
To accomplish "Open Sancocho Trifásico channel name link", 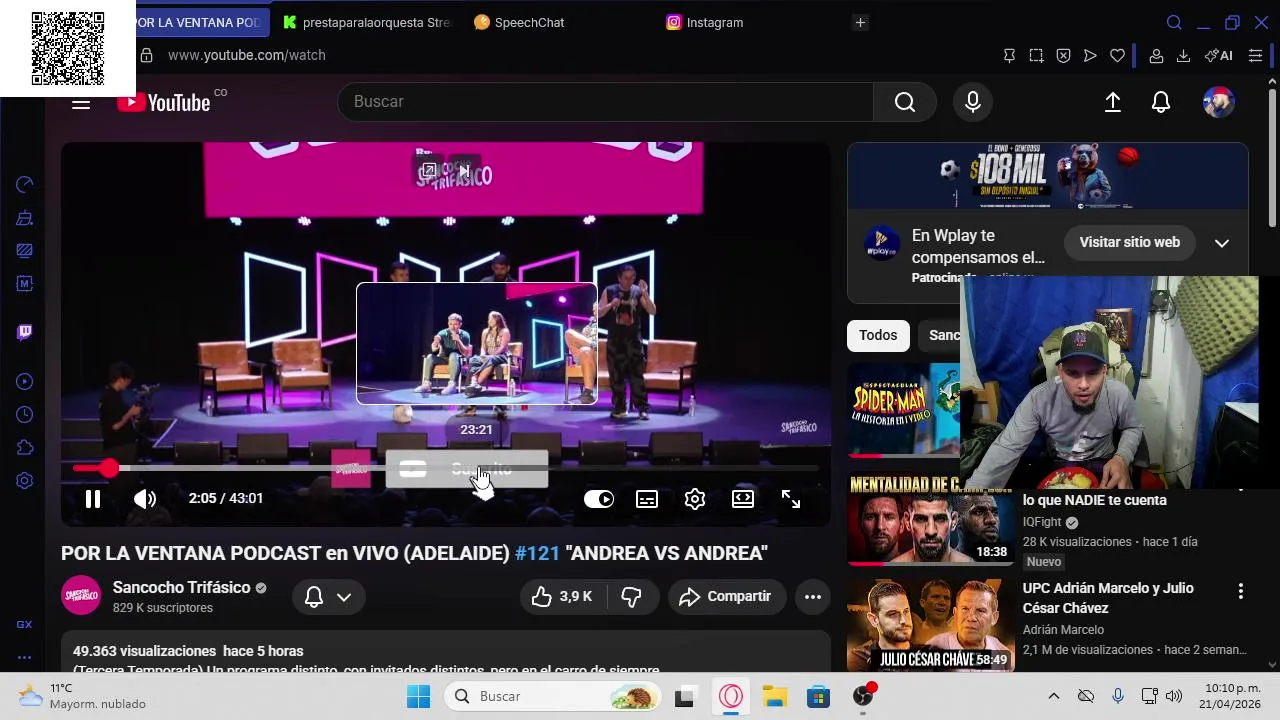I will coord(182,588).
